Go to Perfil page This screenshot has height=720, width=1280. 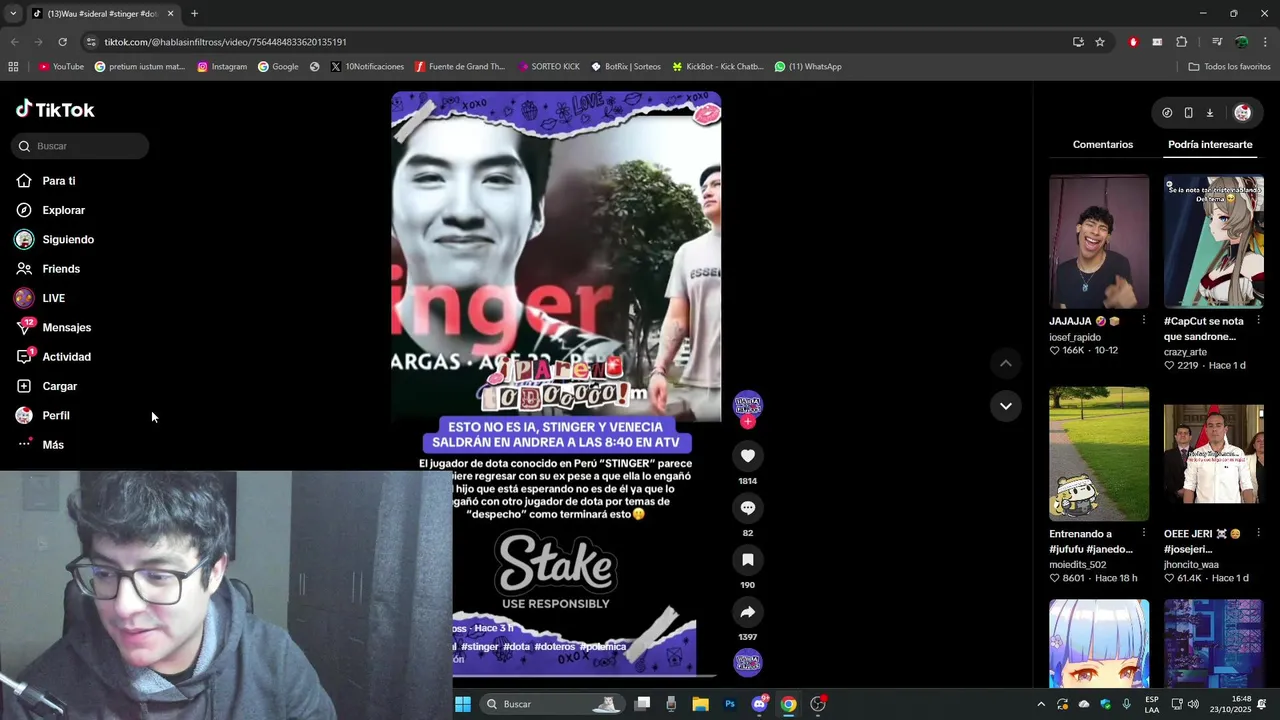point(56,415)
